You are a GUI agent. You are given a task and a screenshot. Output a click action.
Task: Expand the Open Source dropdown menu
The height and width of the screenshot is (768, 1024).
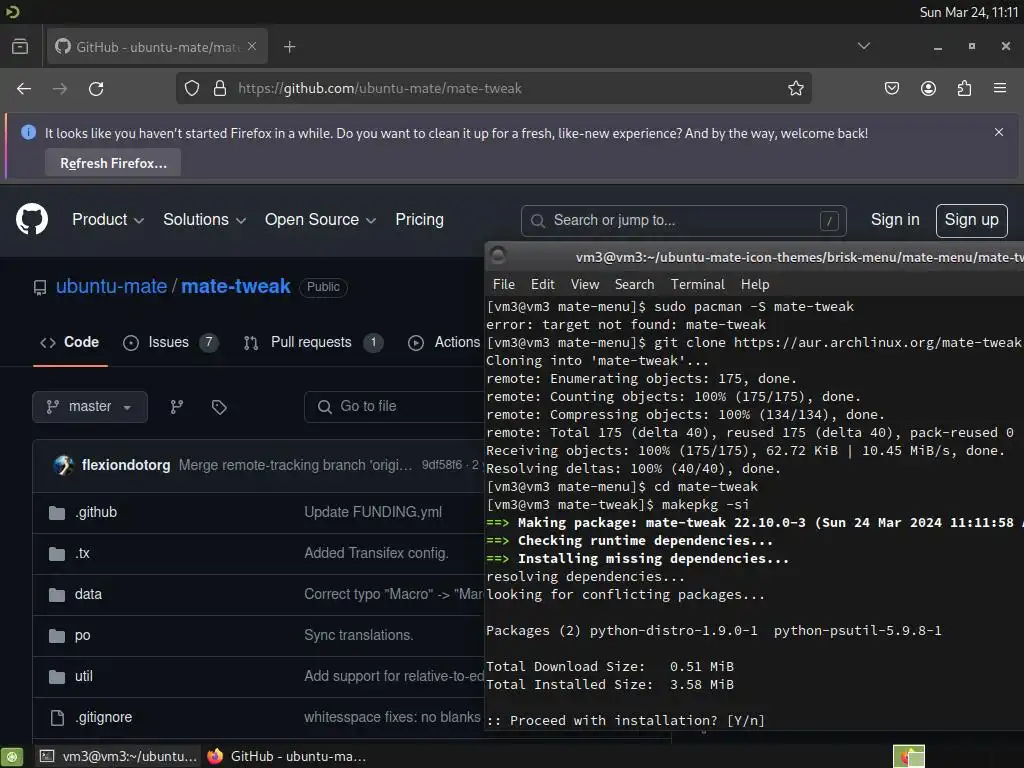(320, 219)
